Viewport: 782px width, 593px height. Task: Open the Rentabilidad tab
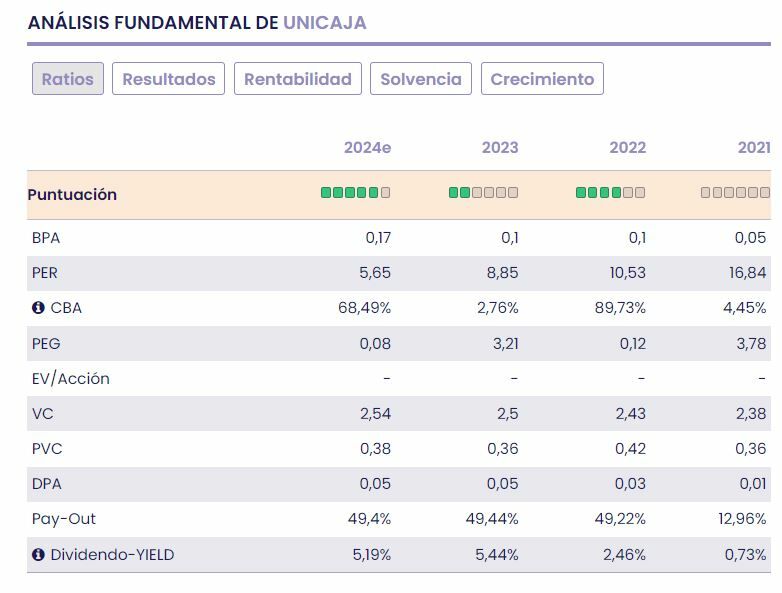pyautogui.click(x=298, y=79)
